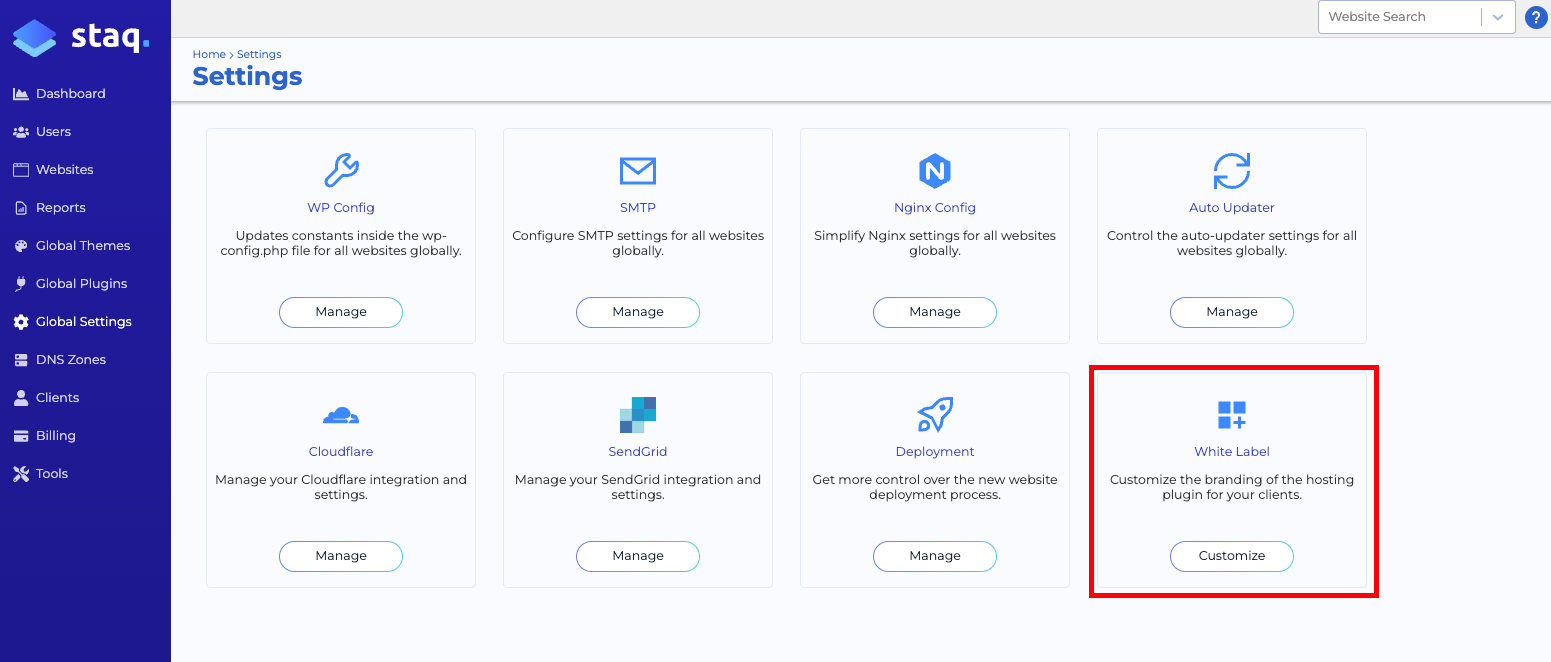This screenshot has height=662, width=1551.
Task: Select the Cloudflare cloud icon
Action: coord(340,415)
